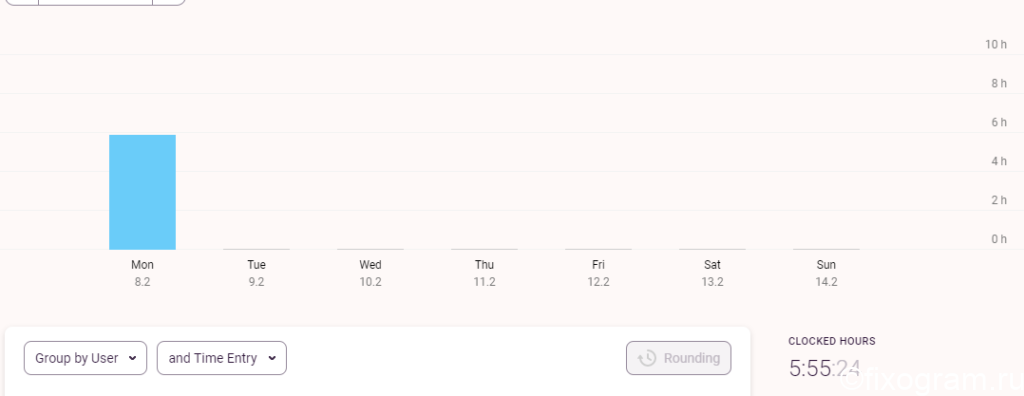The height and width of the screenshot is (396, 1024).
Task: Click the CLOCKED HOURS heading
Action: pyautogui.click(x=831, y=341)
